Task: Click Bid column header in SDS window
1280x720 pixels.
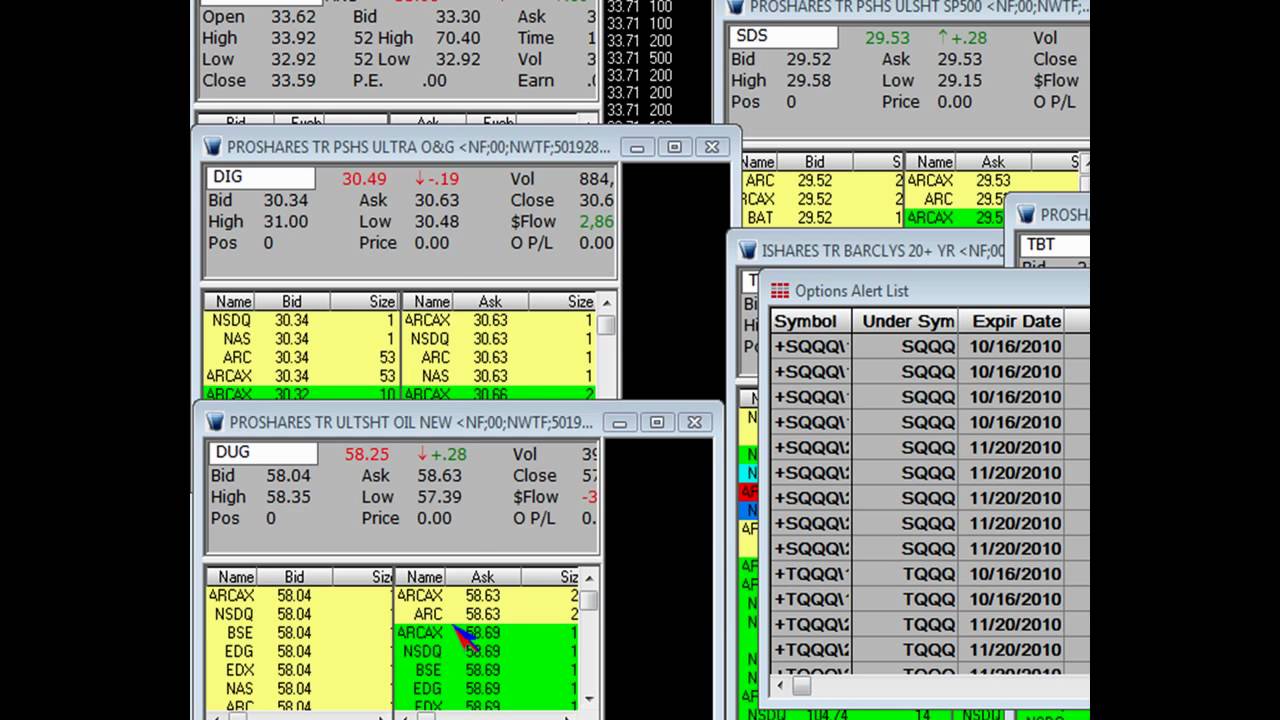Action: pyautogui.click(x=815, y=161)
